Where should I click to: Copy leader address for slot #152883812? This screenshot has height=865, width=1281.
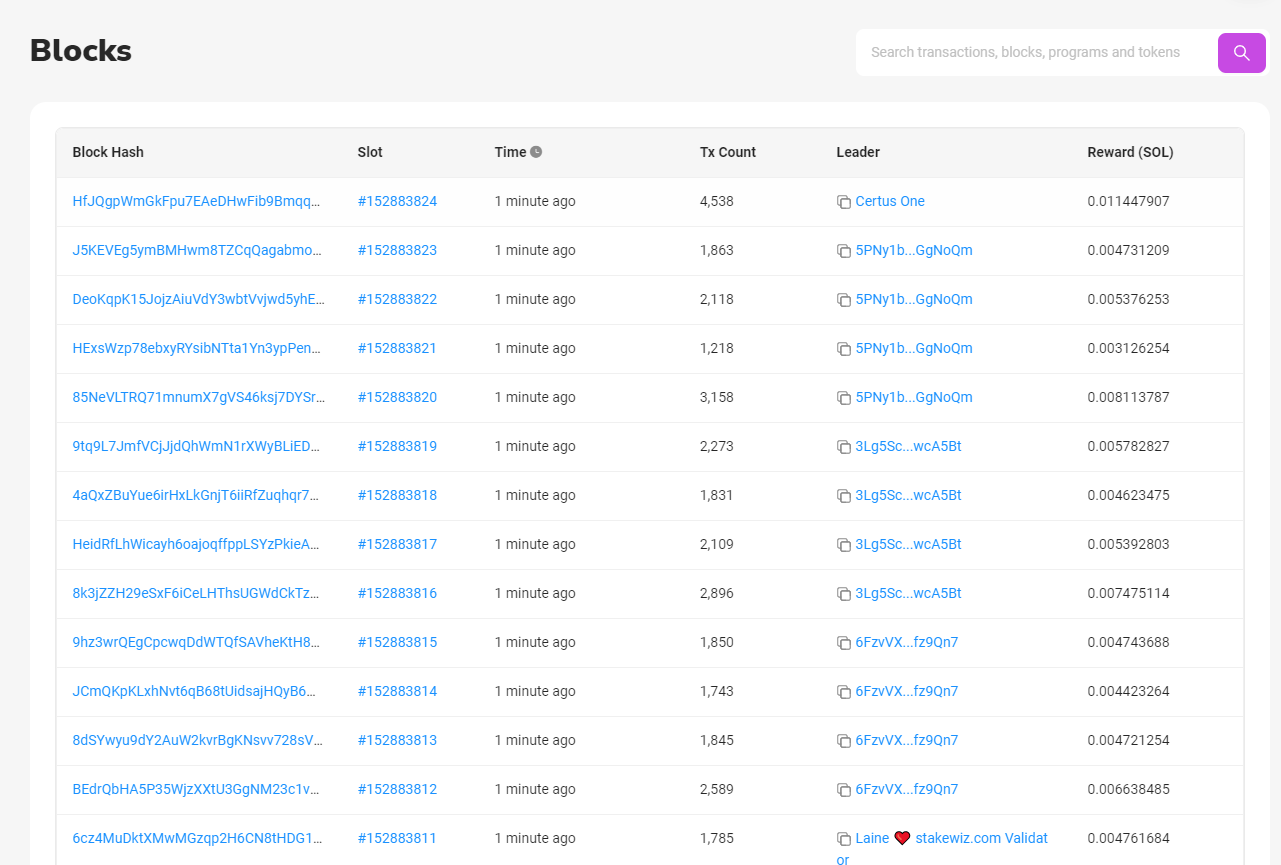[843, 790]
